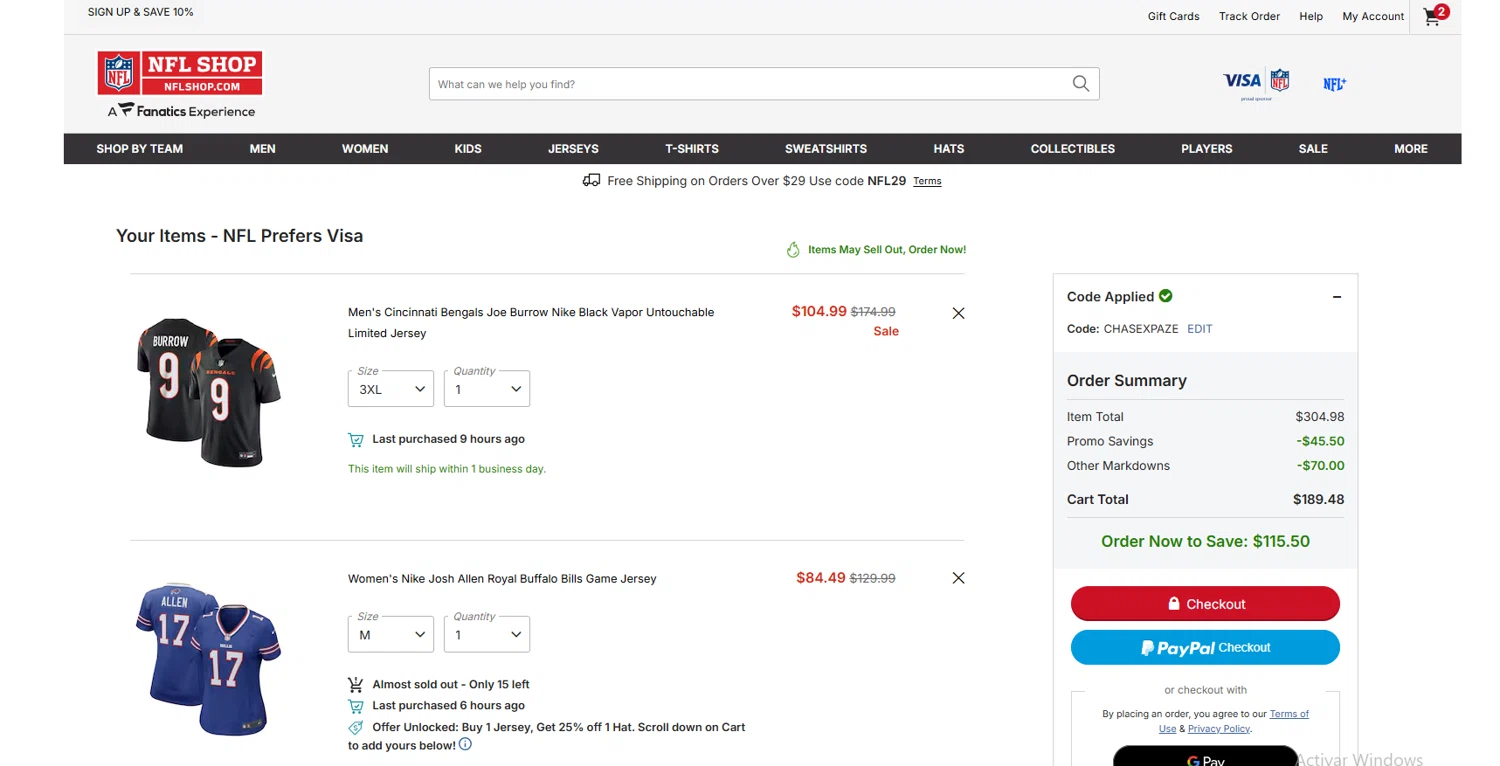
Task: Click the search magnifier icon
Action: (x=1080, y=84)
